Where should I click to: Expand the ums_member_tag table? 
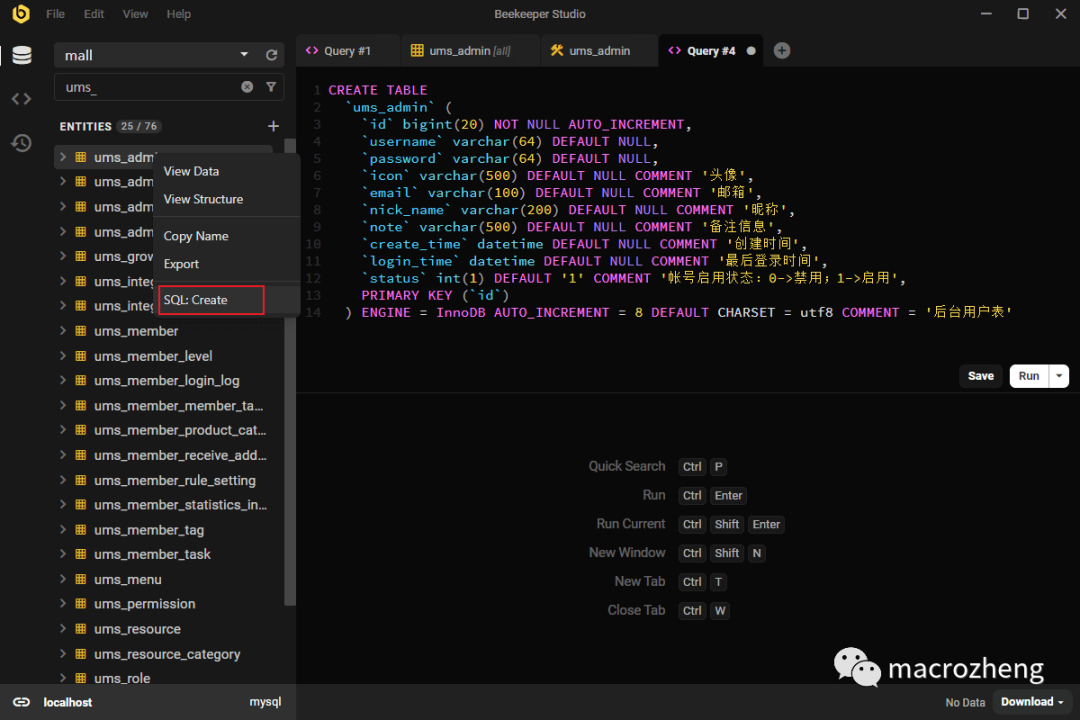coord(63,529)
